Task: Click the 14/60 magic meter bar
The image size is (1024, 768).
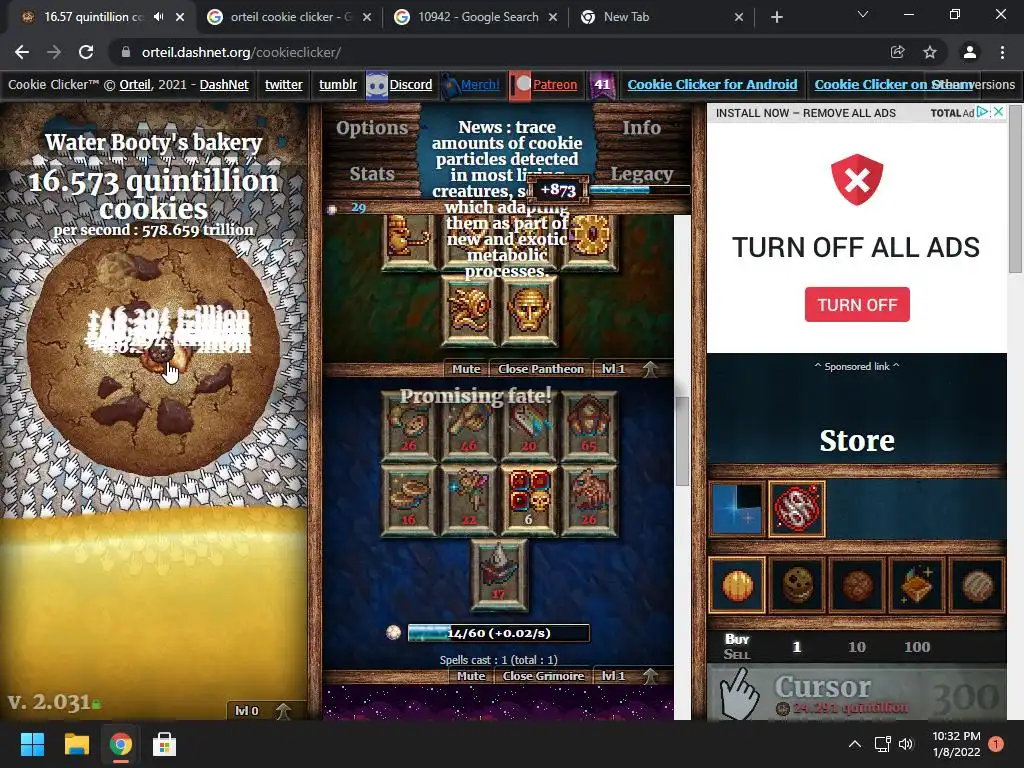Action: [x=498, y=633]
